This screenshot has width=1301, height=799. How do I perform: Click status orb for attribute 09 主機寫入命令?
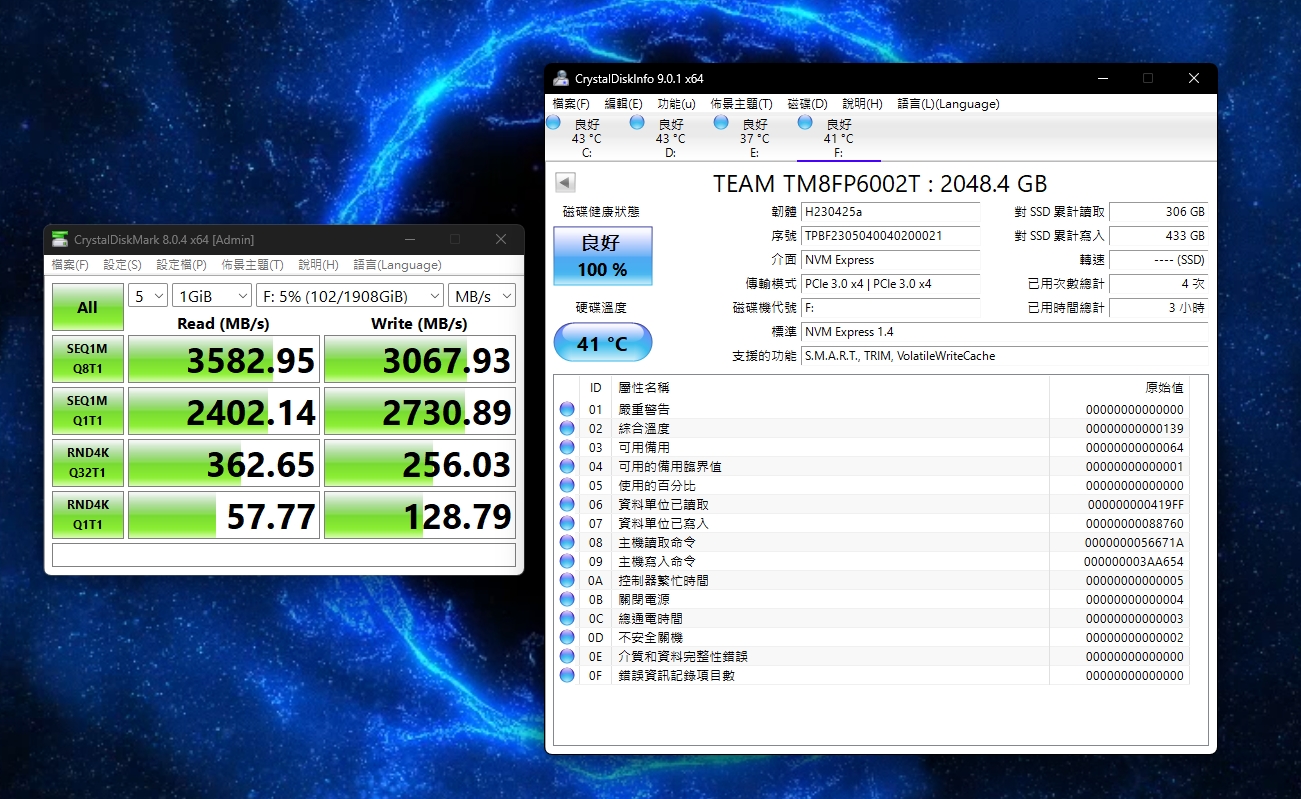point(567,561)
